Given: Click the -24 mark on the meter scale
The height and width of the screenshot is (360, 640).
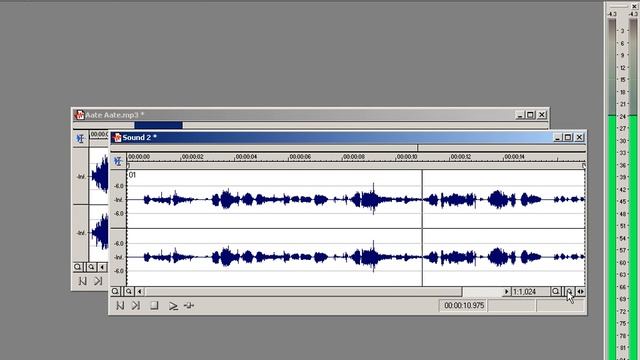Looking at the screenshot, I should click(x=622, y=116).
